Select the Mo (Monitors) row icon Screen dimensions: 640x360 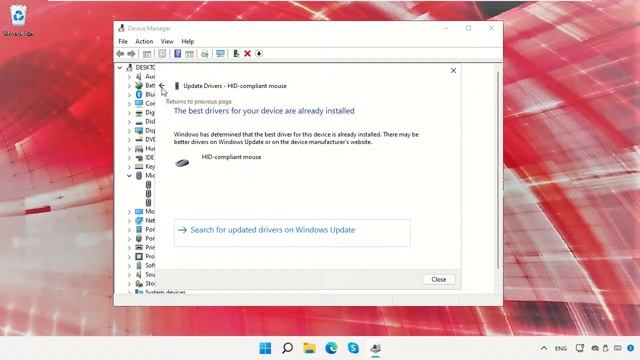coord(139,211)
